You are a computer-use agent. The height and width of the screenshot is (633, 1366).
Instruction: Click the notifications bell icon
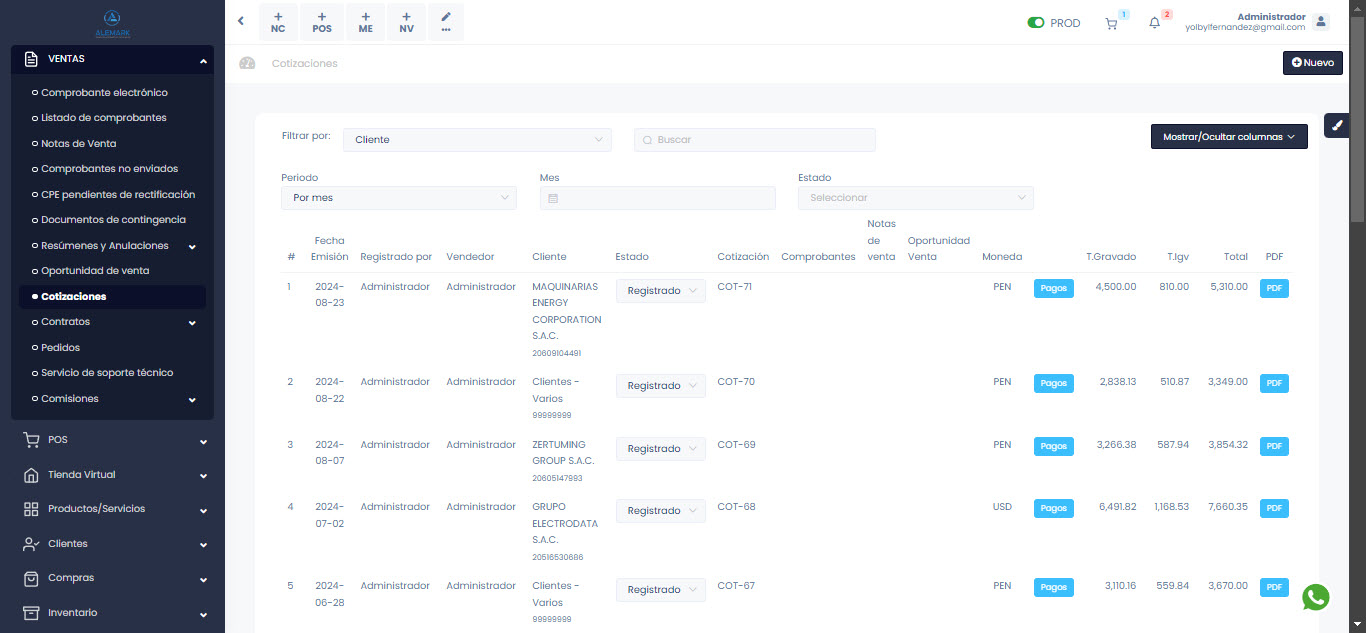coord(1154,23)
